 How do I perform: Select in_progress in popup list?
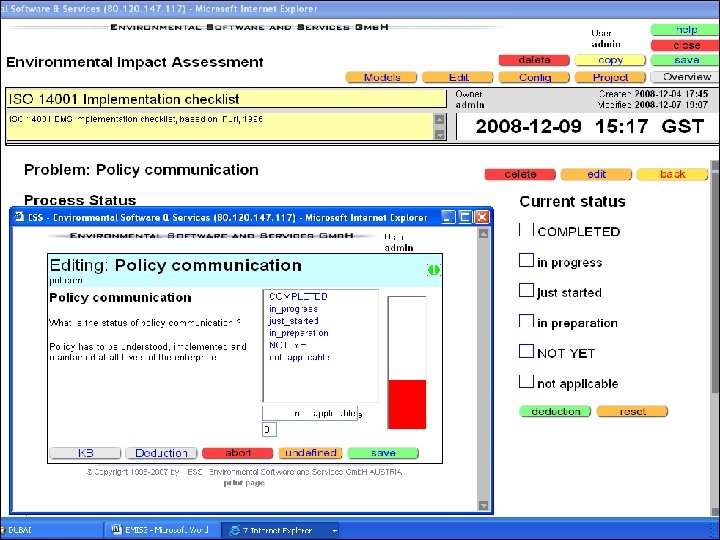click(293, 309)
